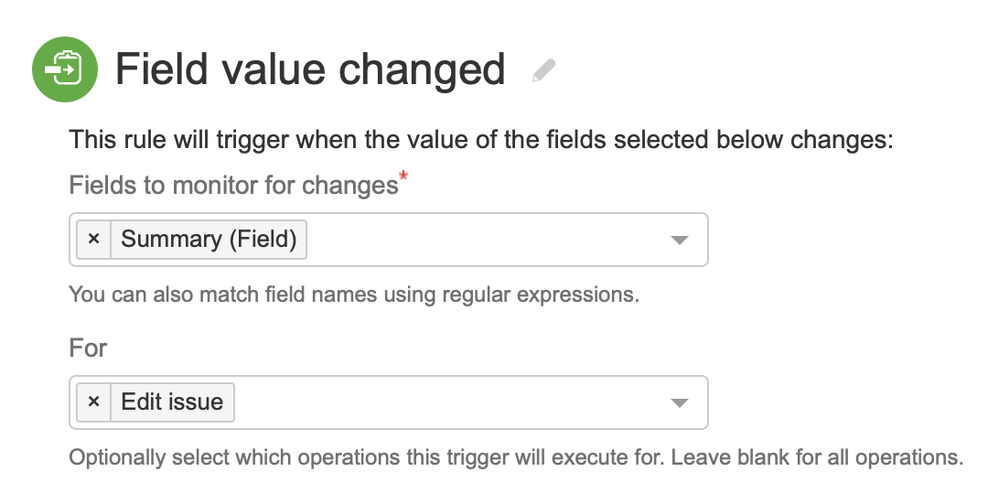The width and height of the screenshot is (999, 492).
Task: Select the Summary (Field) tag
Action: pos(208,240)
